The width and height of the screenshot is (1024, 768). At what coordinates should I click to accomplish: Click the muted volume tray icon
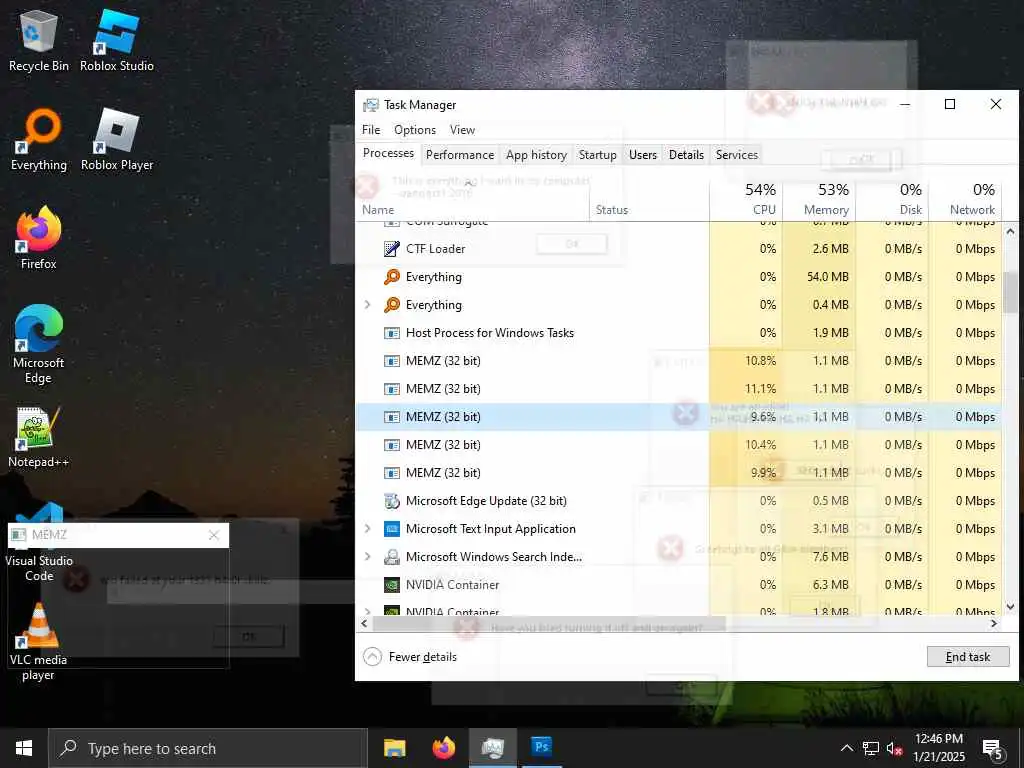tap(895, 748)
